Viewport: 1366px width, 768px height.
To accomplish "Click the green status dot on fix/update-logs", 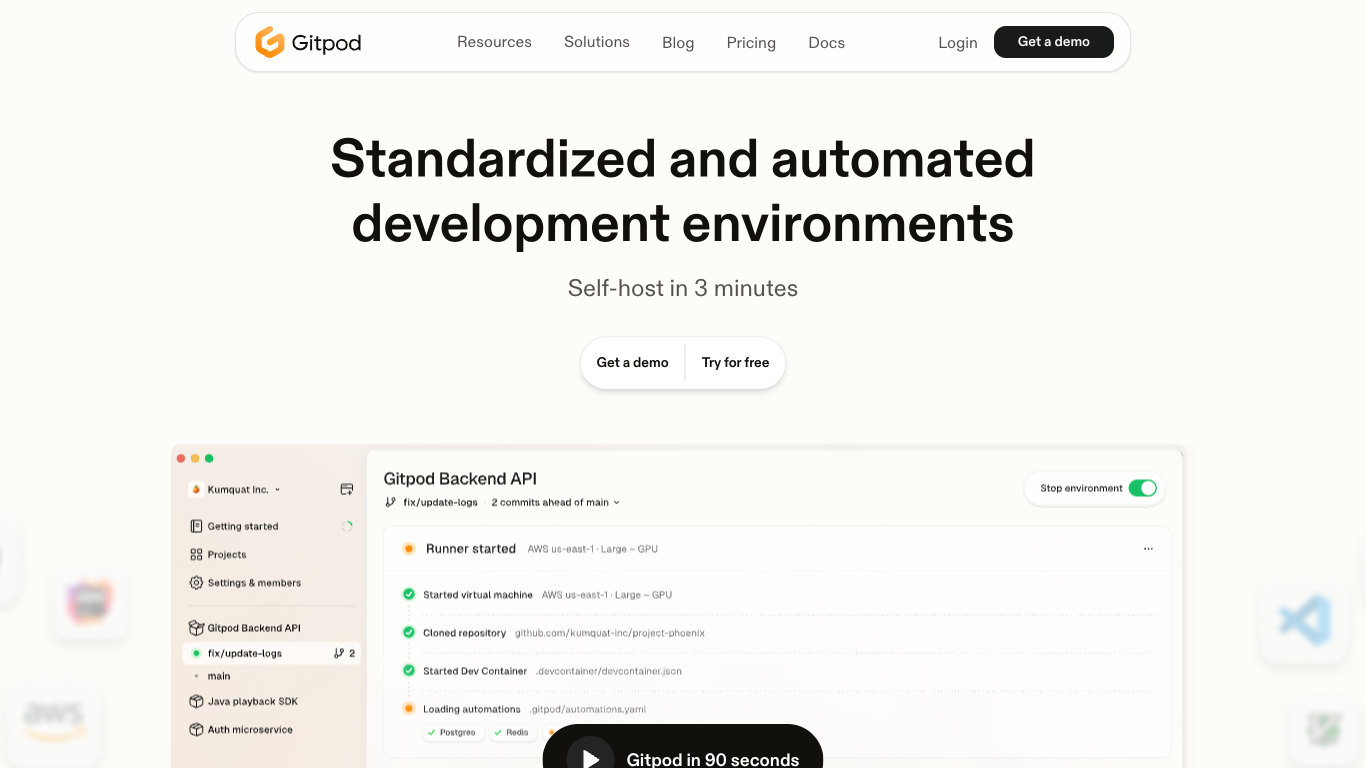I will point(196,653).
